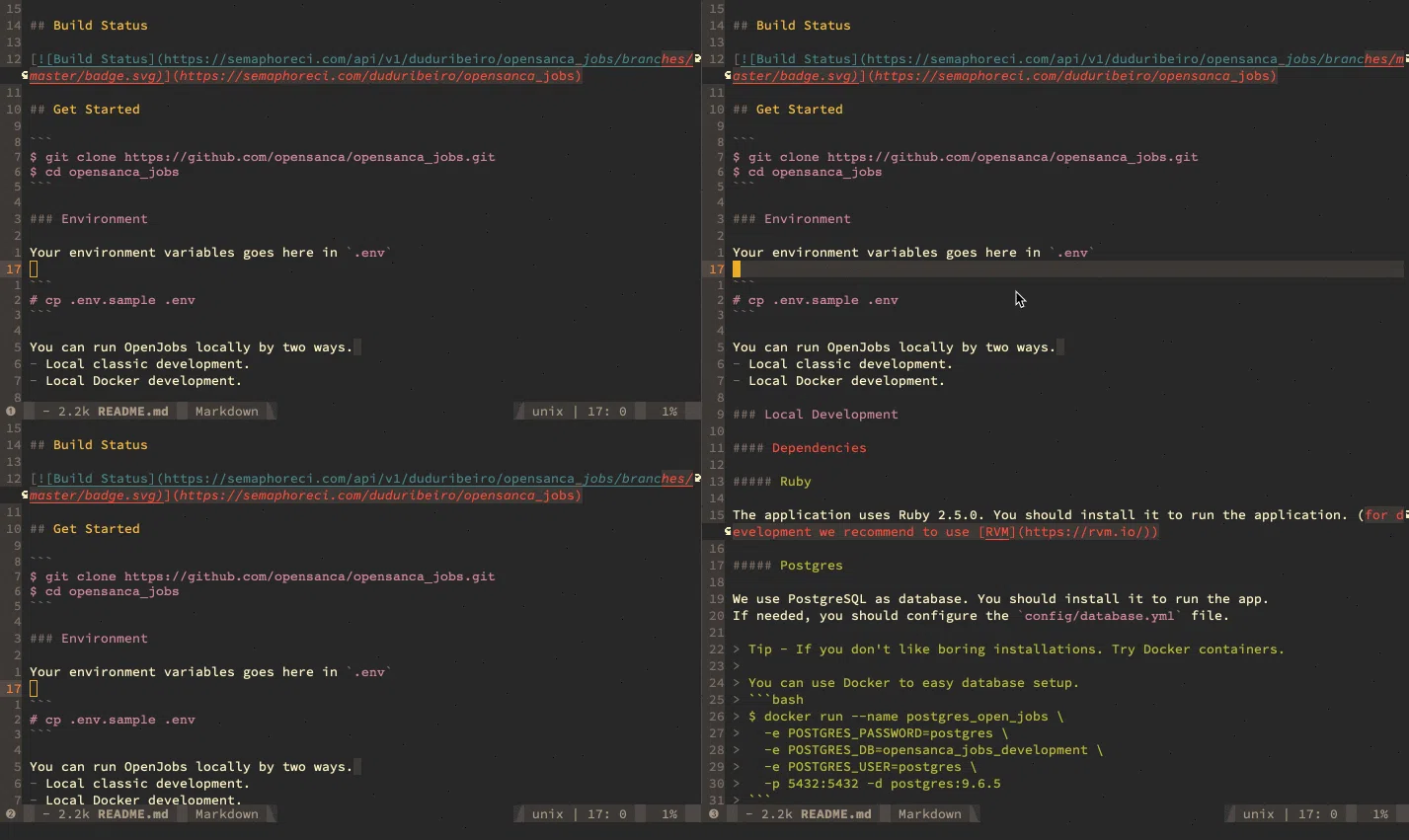Click '### Local Development' heading in right pane
The image size is (1409, 840).
[x=816, y=415]
